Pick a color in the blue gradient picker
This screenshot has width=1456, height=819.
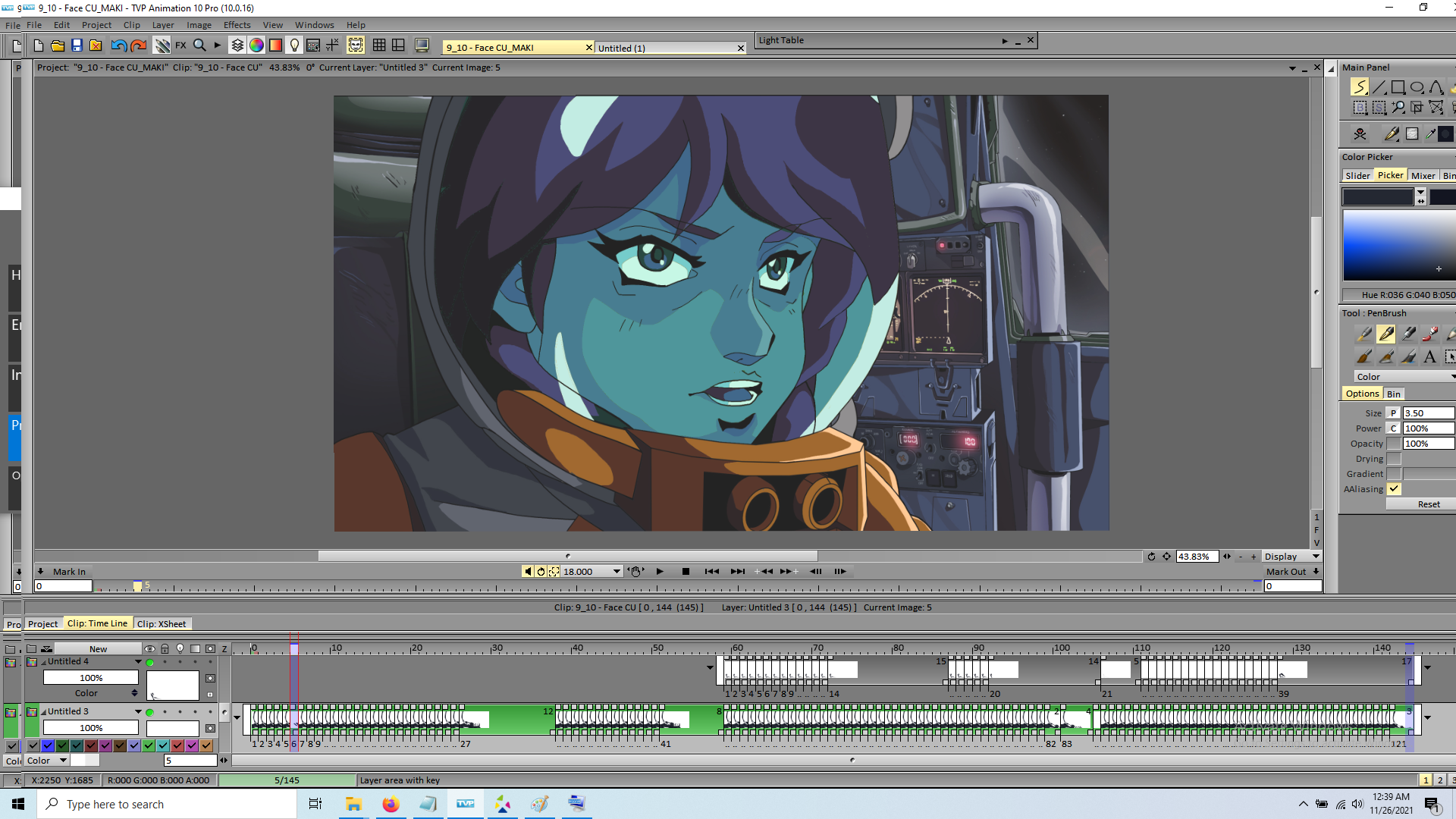click(x=1399, y=246)
